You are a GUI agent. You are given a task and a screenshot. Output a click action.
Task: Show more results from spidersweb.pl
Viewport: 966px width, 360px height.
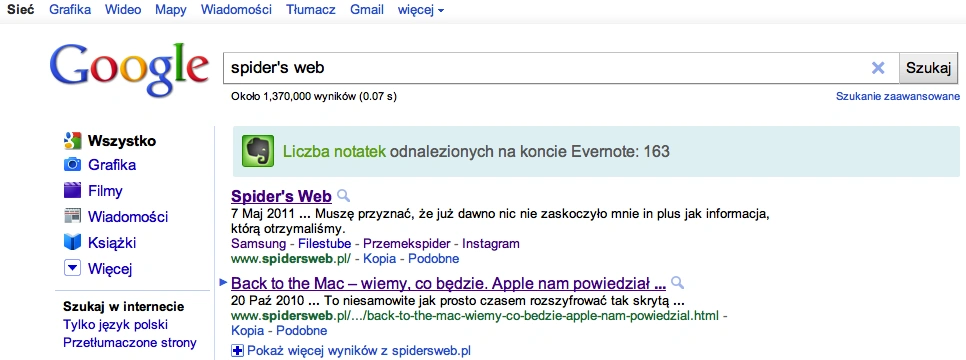click(359, 351)
